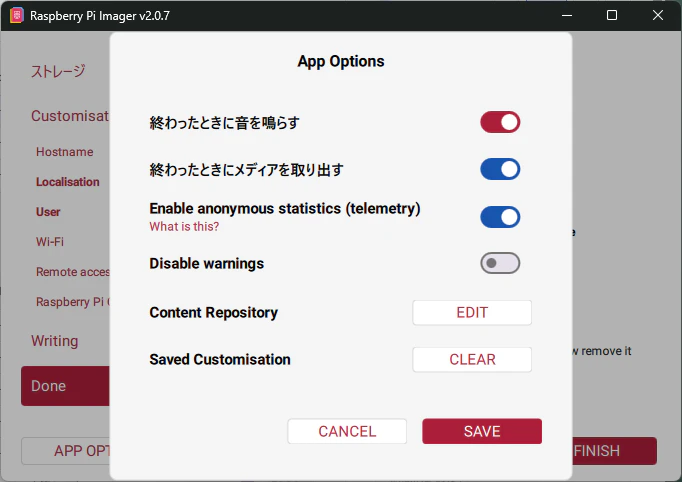Click CLEAR for Saved Customisation

472,359
